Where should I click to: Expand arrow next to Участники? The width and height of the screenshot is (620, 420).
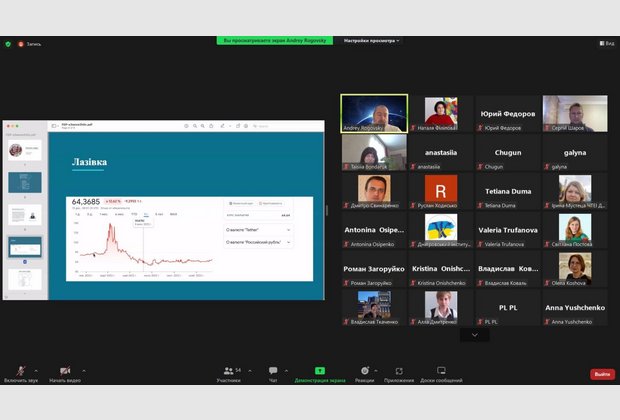click(x=250, y=371)
